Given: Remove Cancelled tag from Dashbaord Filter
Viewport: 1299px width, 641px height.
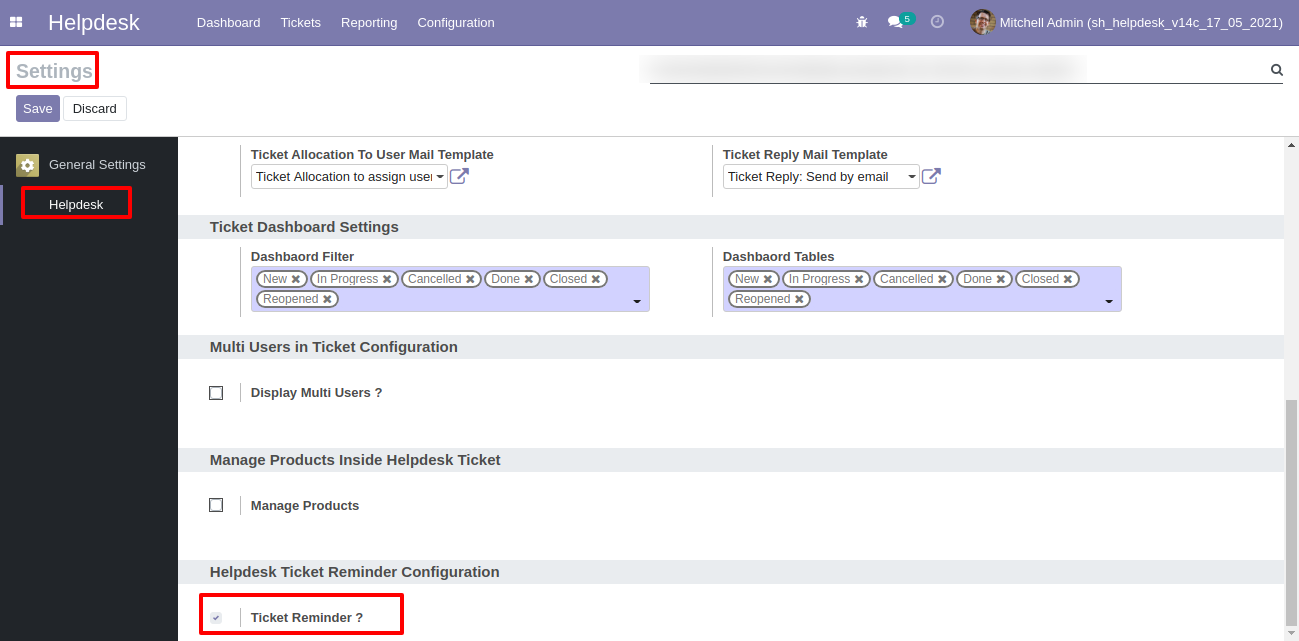Looking at the screenshot, I should (470, 280).
